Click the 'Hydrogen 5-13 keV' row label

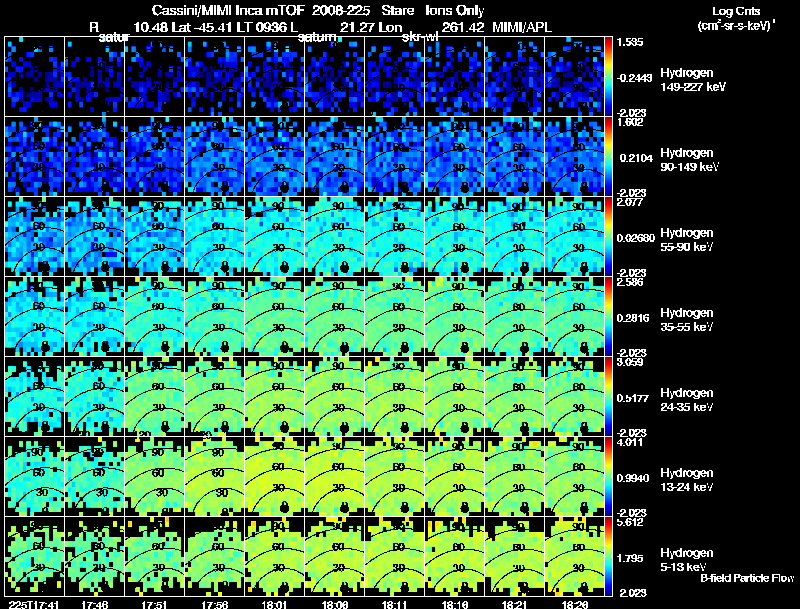[687, 560]
